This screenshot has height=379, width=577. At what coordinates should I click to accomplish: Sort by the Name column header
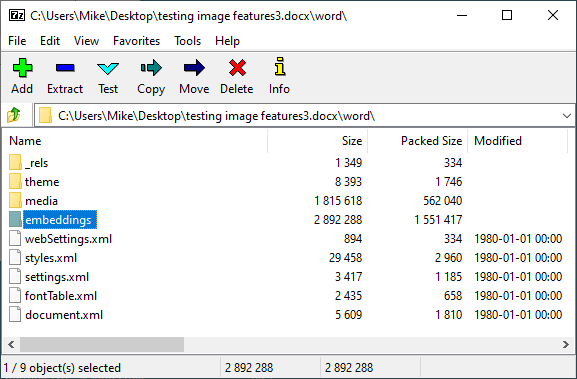click(x=135, y=141)
